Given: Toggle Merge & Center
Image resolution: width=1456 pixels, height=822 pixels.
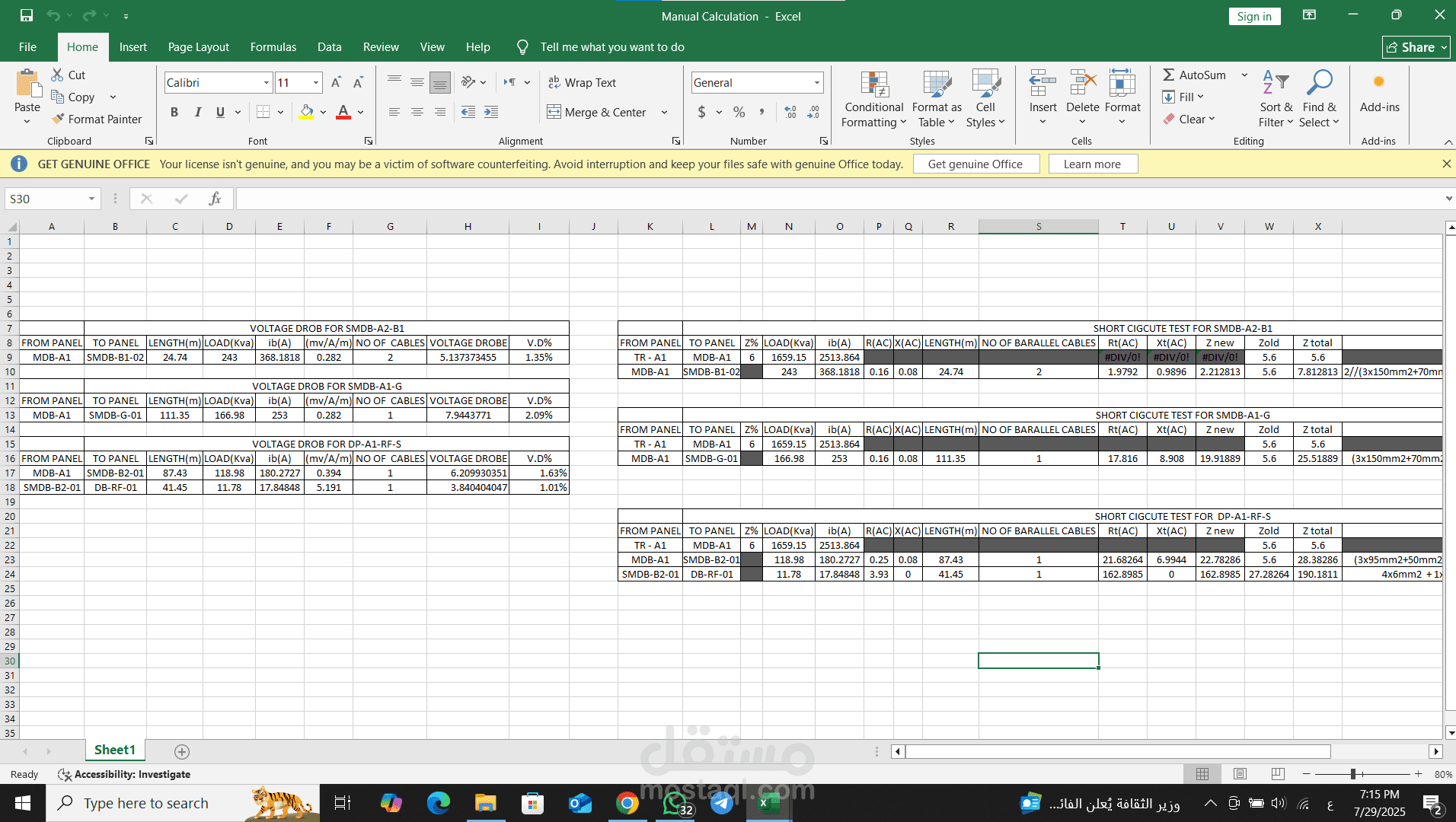Looking at the screenshot, I should 597,112.
